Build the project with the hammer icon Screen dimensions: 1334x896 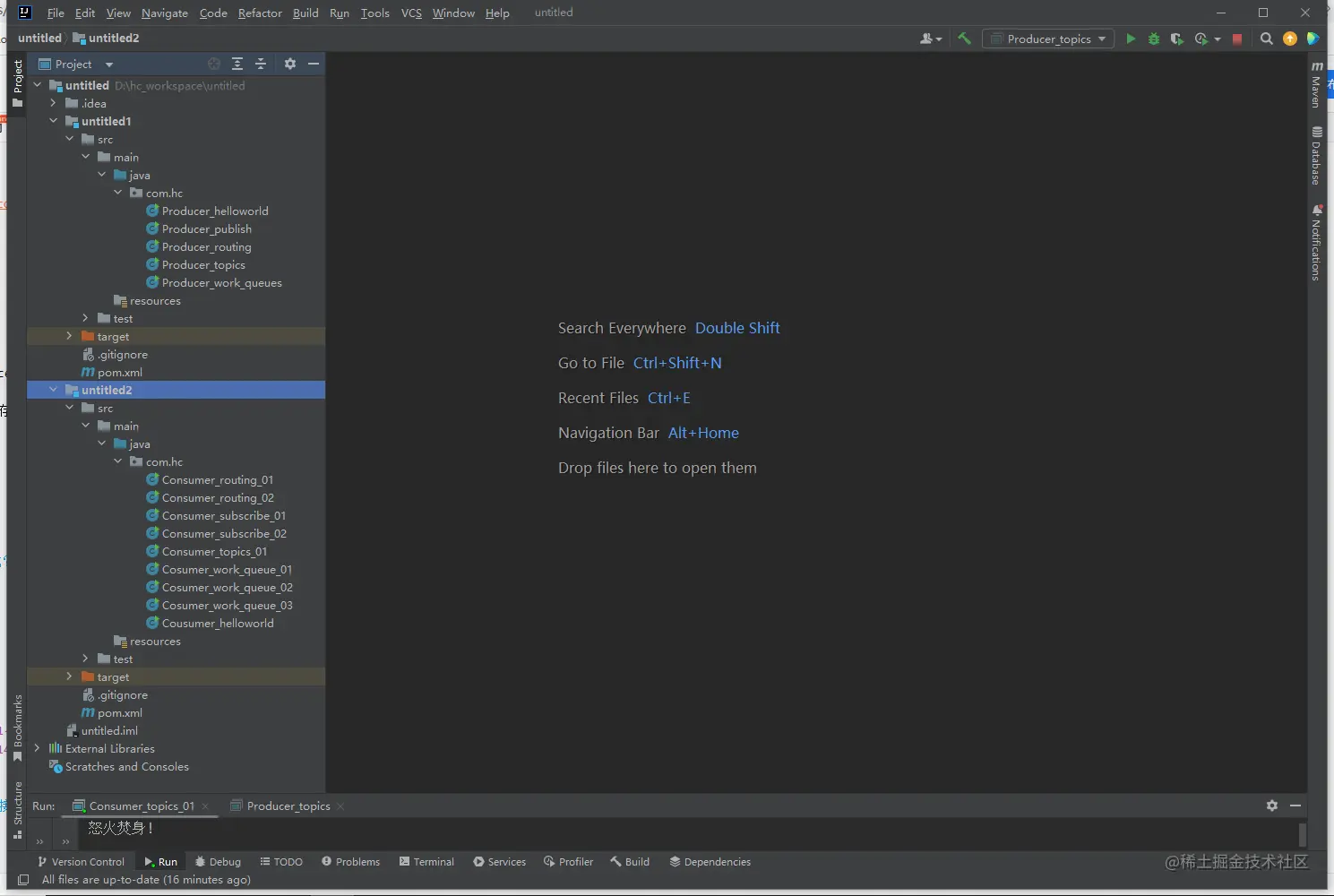click(x=964, y=39)
